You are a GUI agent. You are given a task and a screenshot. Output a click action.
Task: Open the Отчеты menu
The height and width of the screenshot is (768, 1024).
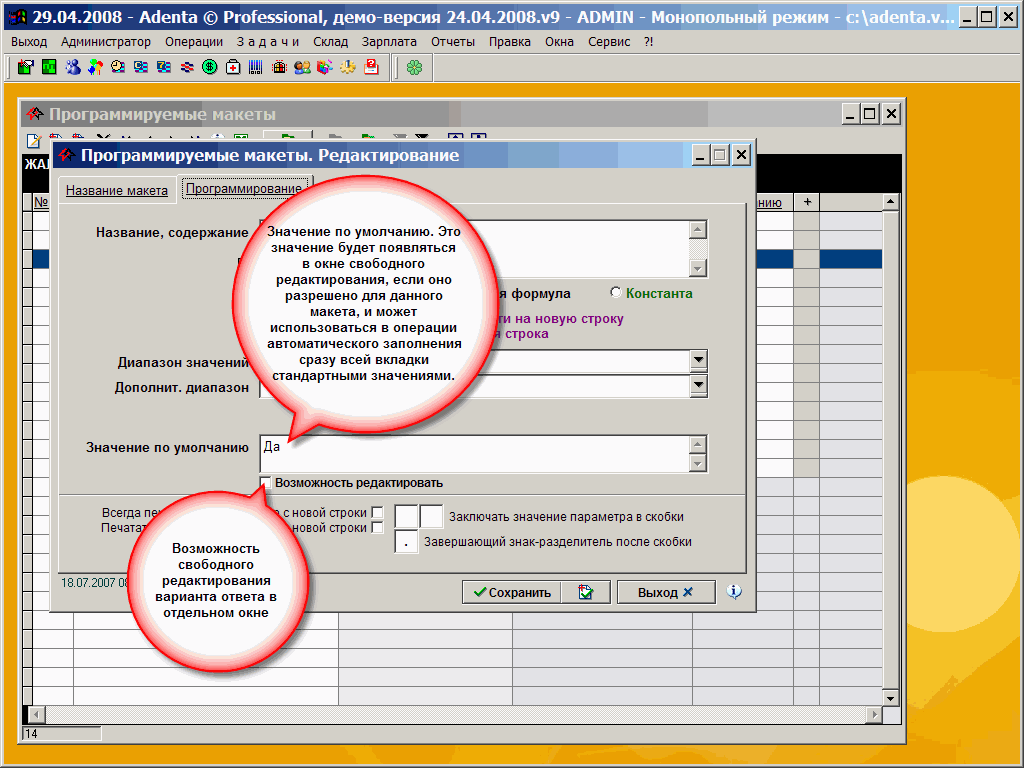(x=453, y=41)
